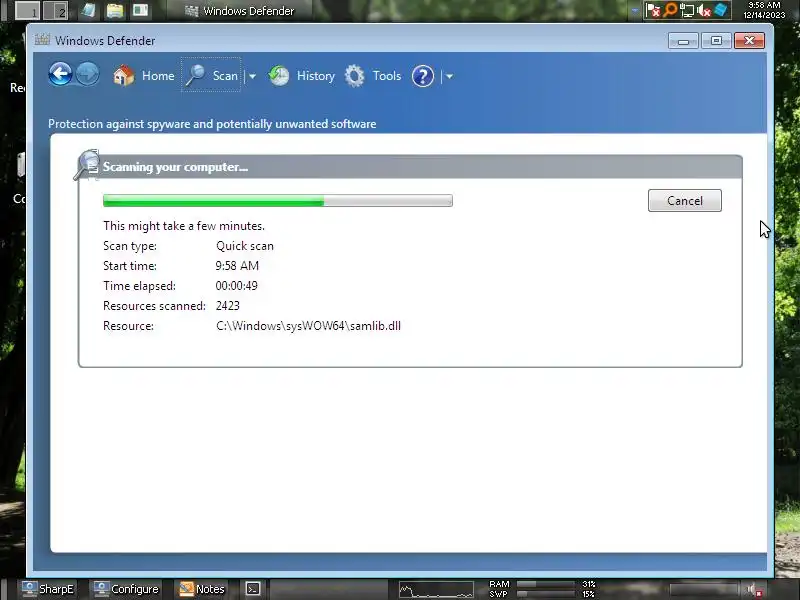The height and width of the screenshot is (600, 800).
Task: Cancel the running quick scan
Action: 685,201
